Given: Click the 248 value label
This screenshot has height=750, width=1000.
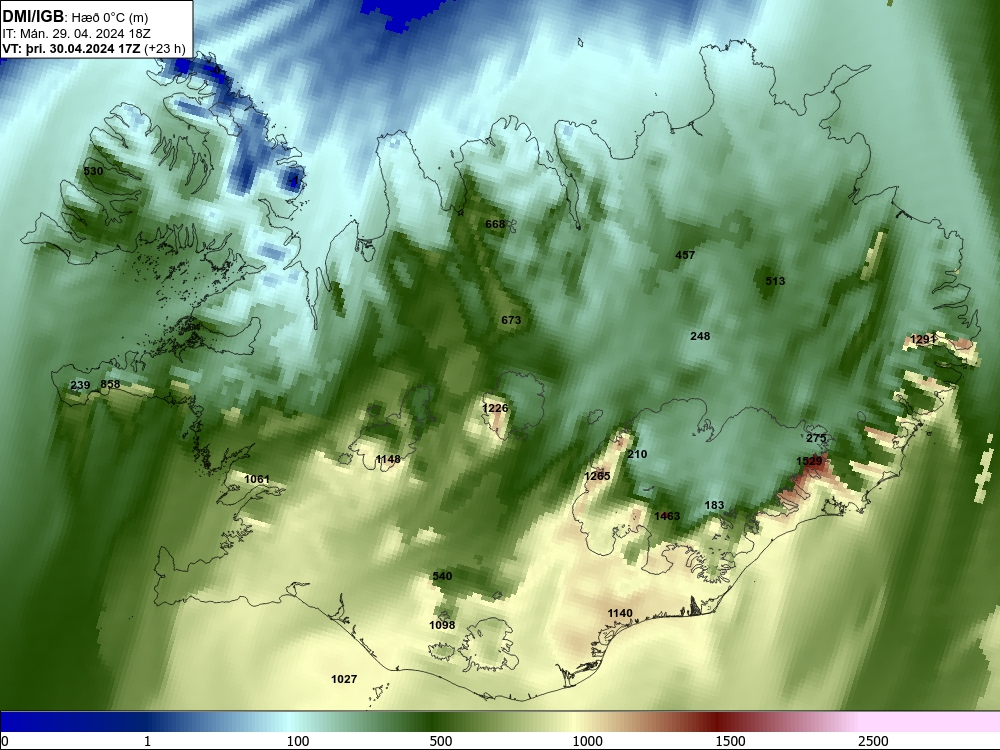Looking at the screenshot, I should 700,336.
